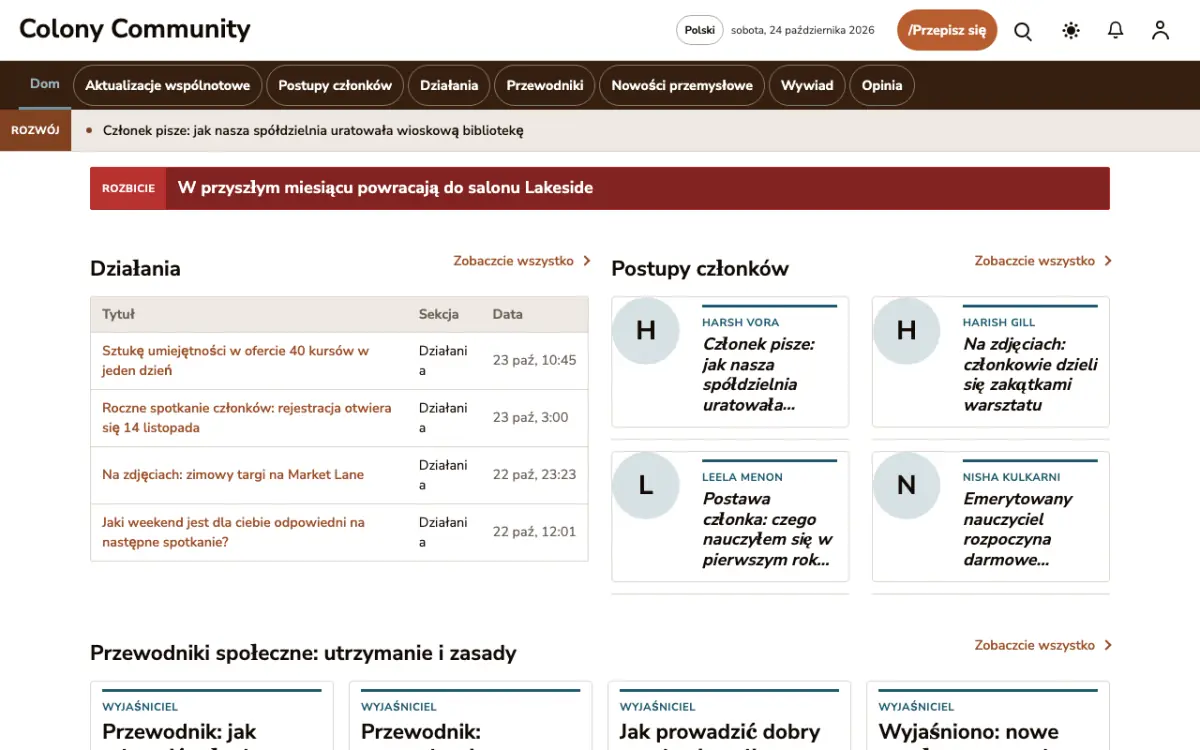The image size is (1200, 750).
Task: Open article Roczne spotkanie członków rejestracja
Action: (247, 418)
